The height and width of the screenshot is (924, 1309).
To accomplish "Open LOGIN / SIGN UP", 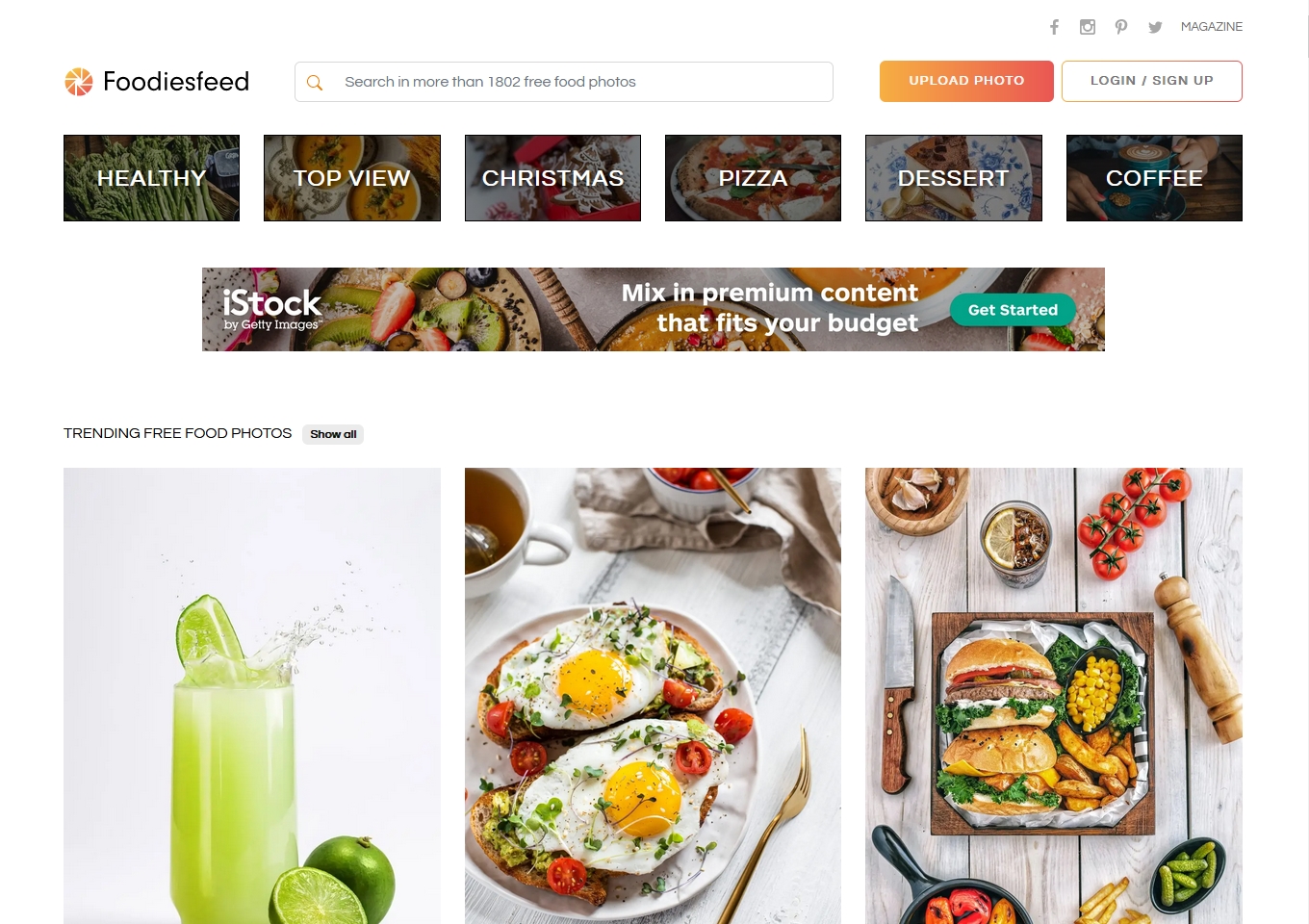I will 1151,81.
